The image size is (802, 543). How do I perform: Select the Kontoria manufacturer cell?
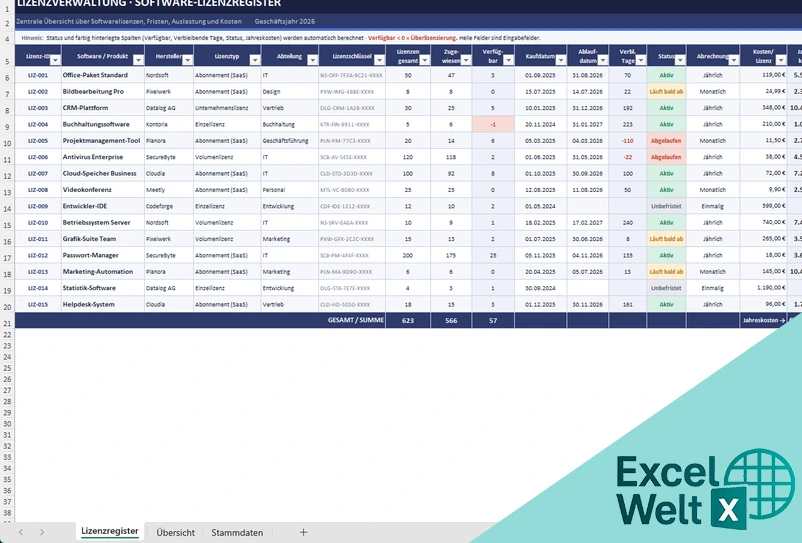169,124
